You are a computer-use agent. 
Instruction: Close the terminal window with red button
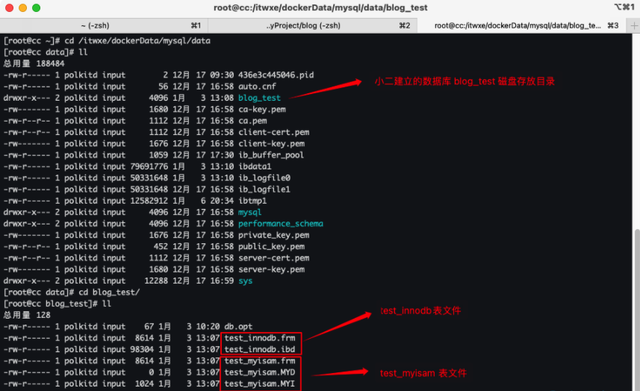(9, 8)
